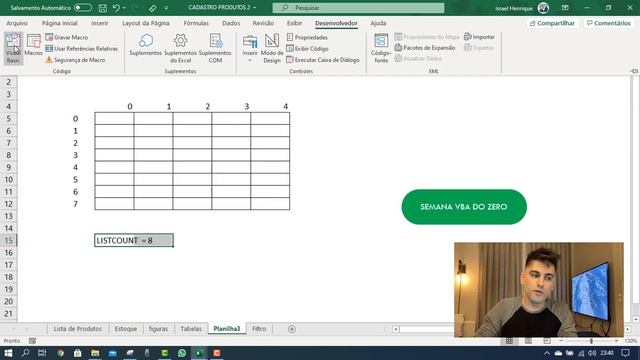Viewport: 640px width, 360px height.
Task: Select the LISTCOUNT = 8 cell
Action: pos(134,240)
